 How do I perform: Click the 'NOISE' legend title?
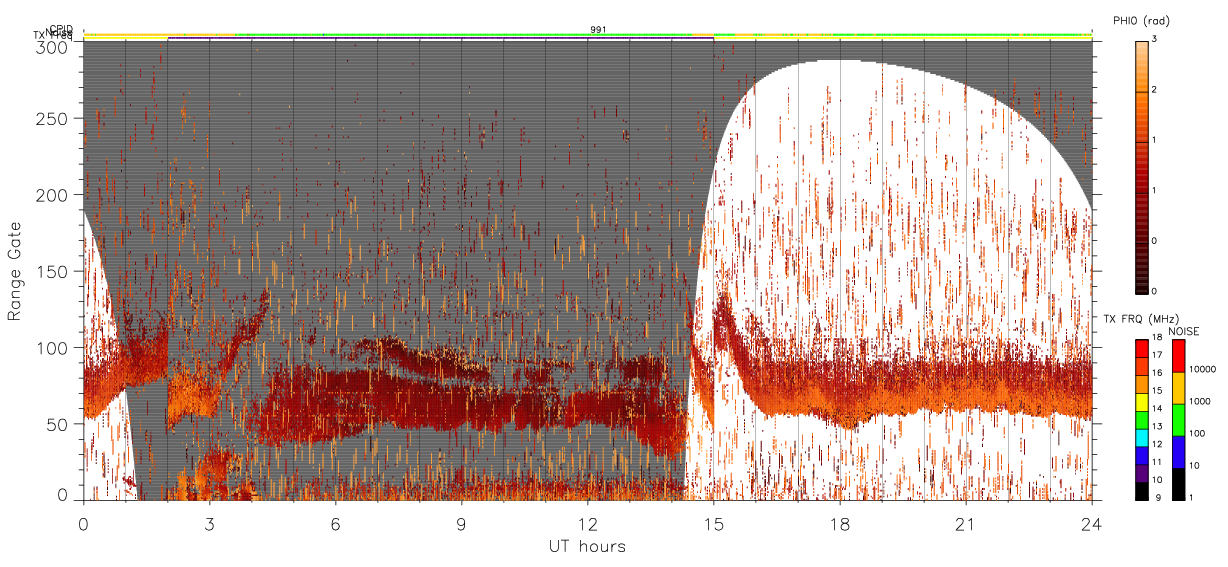(1185, 330)
